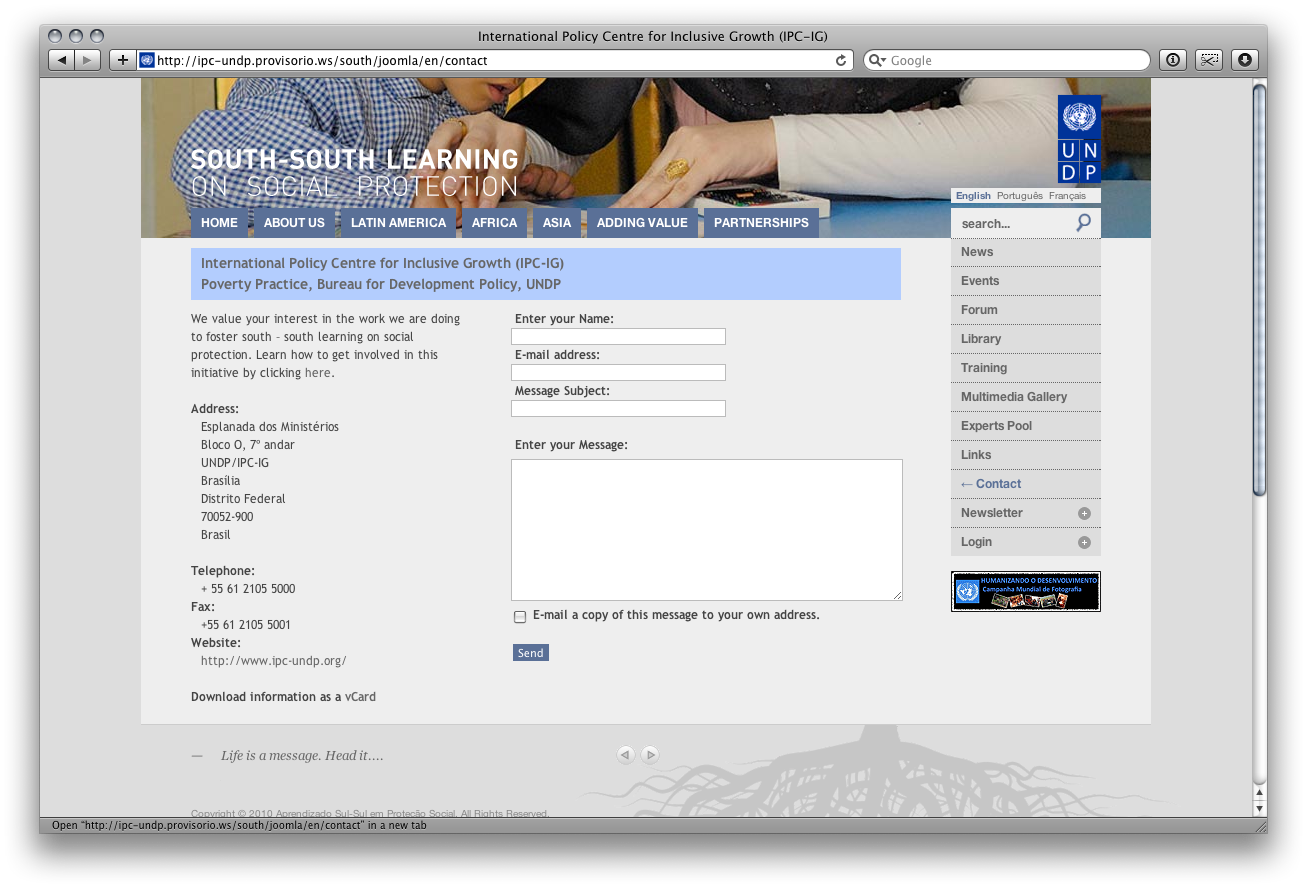
Task: Open the ABOUT US menu tab
Action: point(294,223)
